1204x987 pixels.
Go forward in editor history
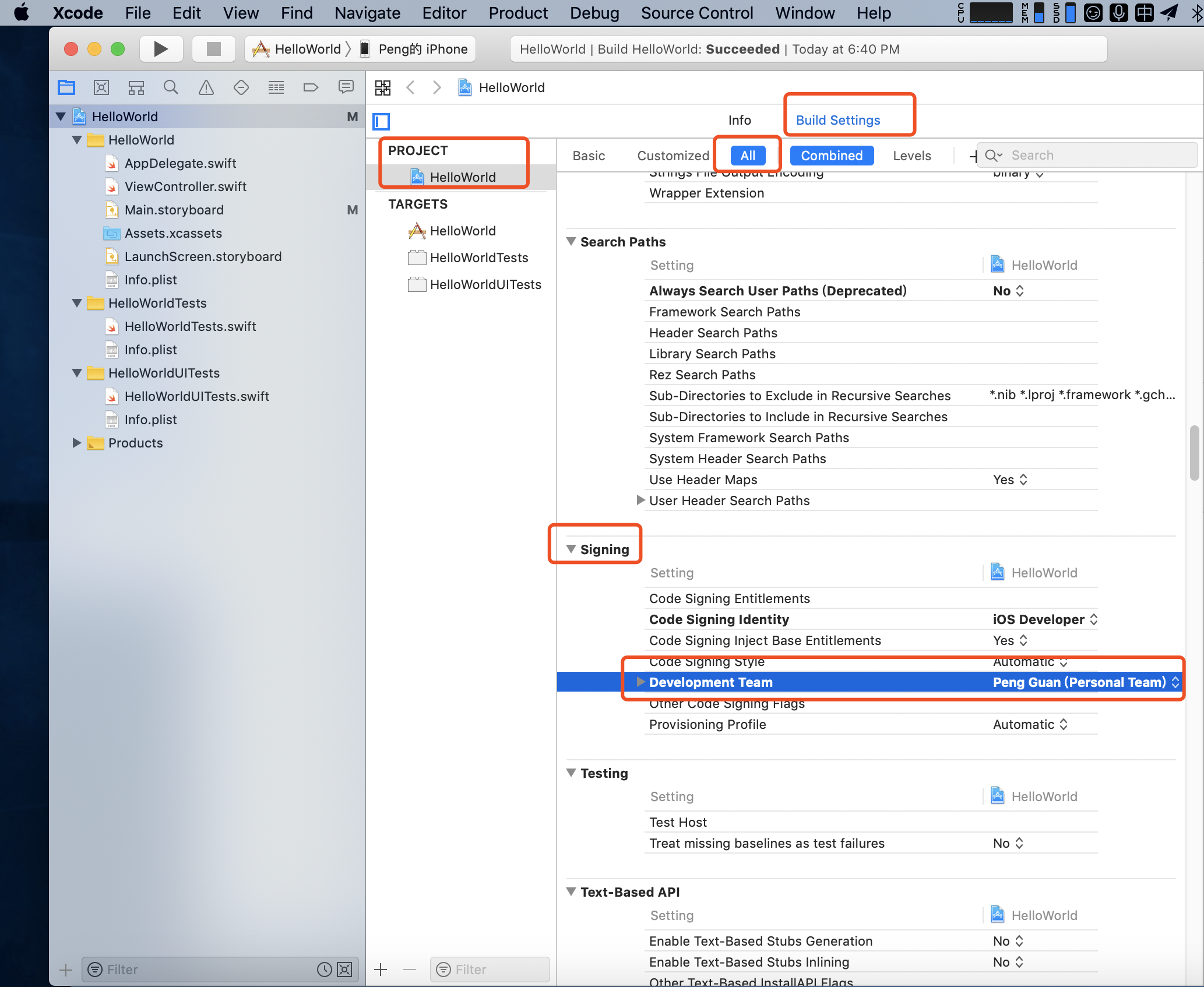[437, 87]
